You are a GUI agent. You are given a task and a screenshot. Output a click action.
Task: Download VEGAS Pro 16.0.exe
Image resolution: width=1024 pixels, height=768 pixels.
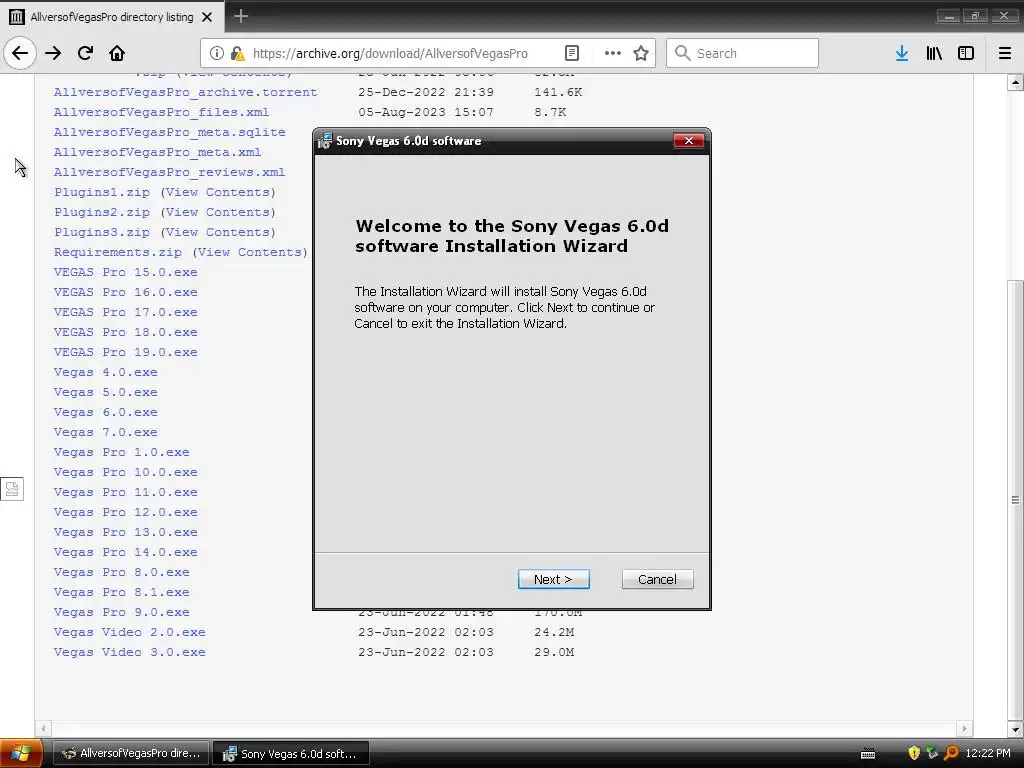pyautogui.click(x=125, y=292)
